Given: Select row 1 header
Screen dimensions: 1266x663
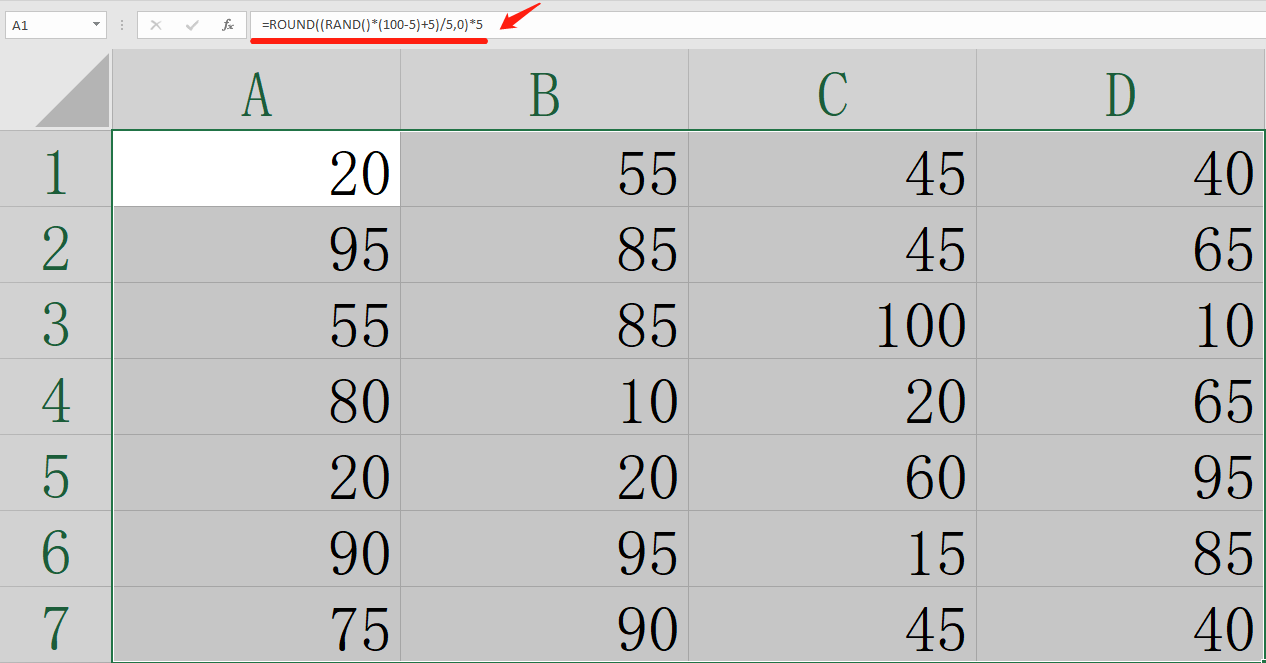Looking at the screenshot, I should tap(56, 169).
